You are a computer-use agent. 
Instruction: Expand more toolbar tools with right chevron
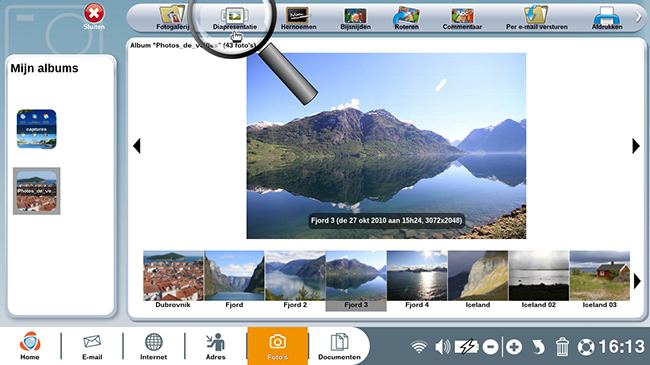point(638,17)
